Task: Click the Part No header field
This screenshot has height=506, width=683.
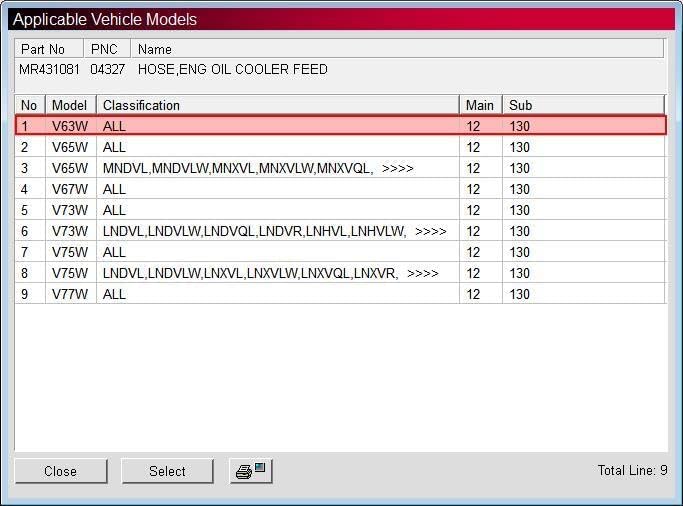Action: point(49,49)
